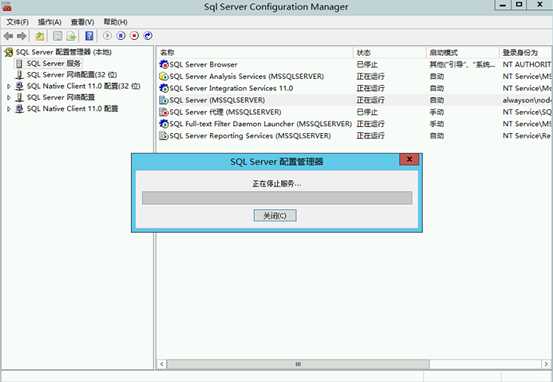
Task: Click the SQL Server 服务 tree node icon
Action: click(19, 64)
